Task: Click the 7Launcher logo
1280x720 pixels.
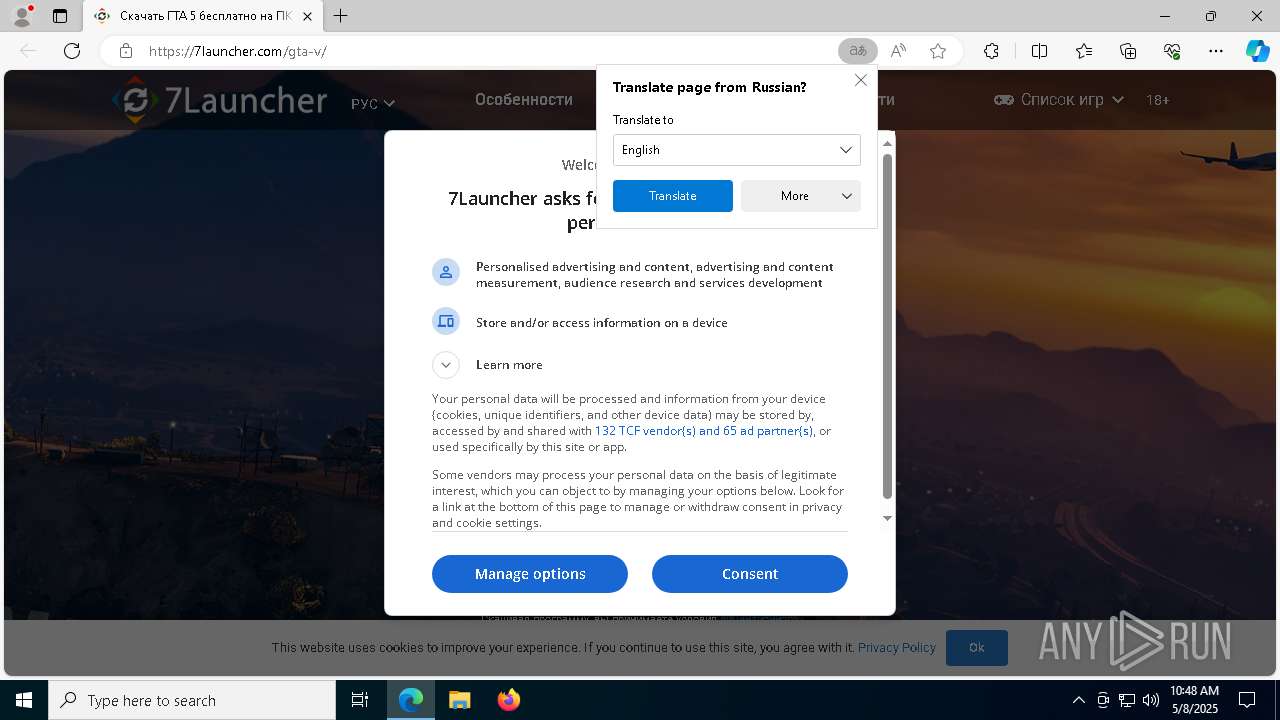Action: [219, 100]
